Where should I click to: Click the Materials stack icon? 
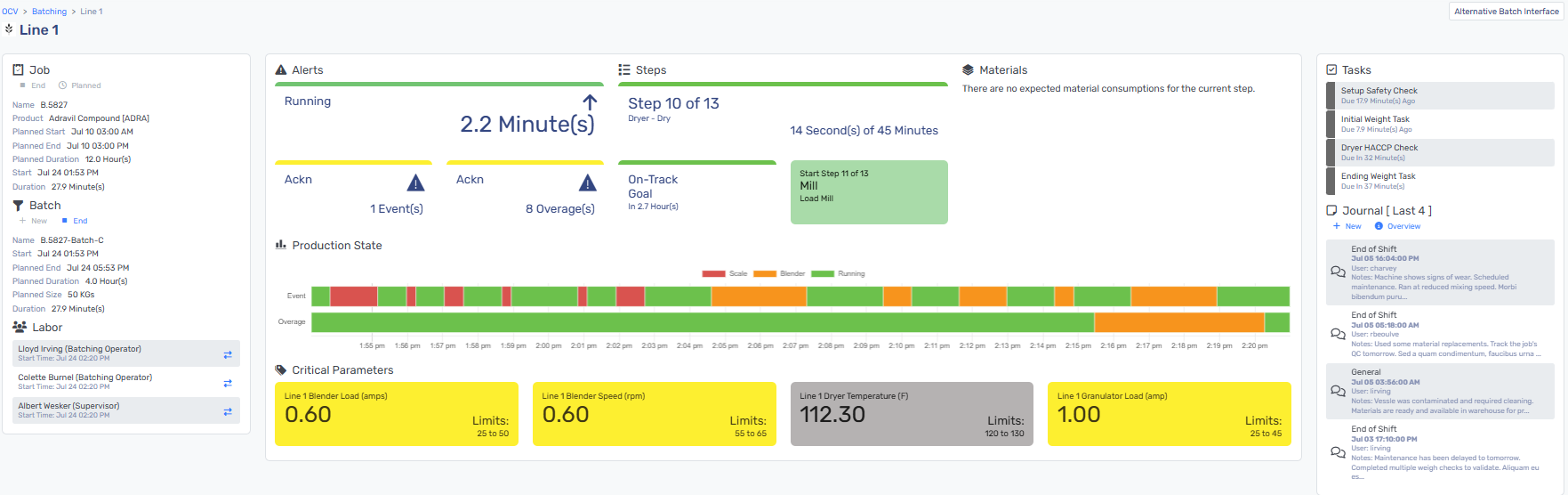point(968,69)
